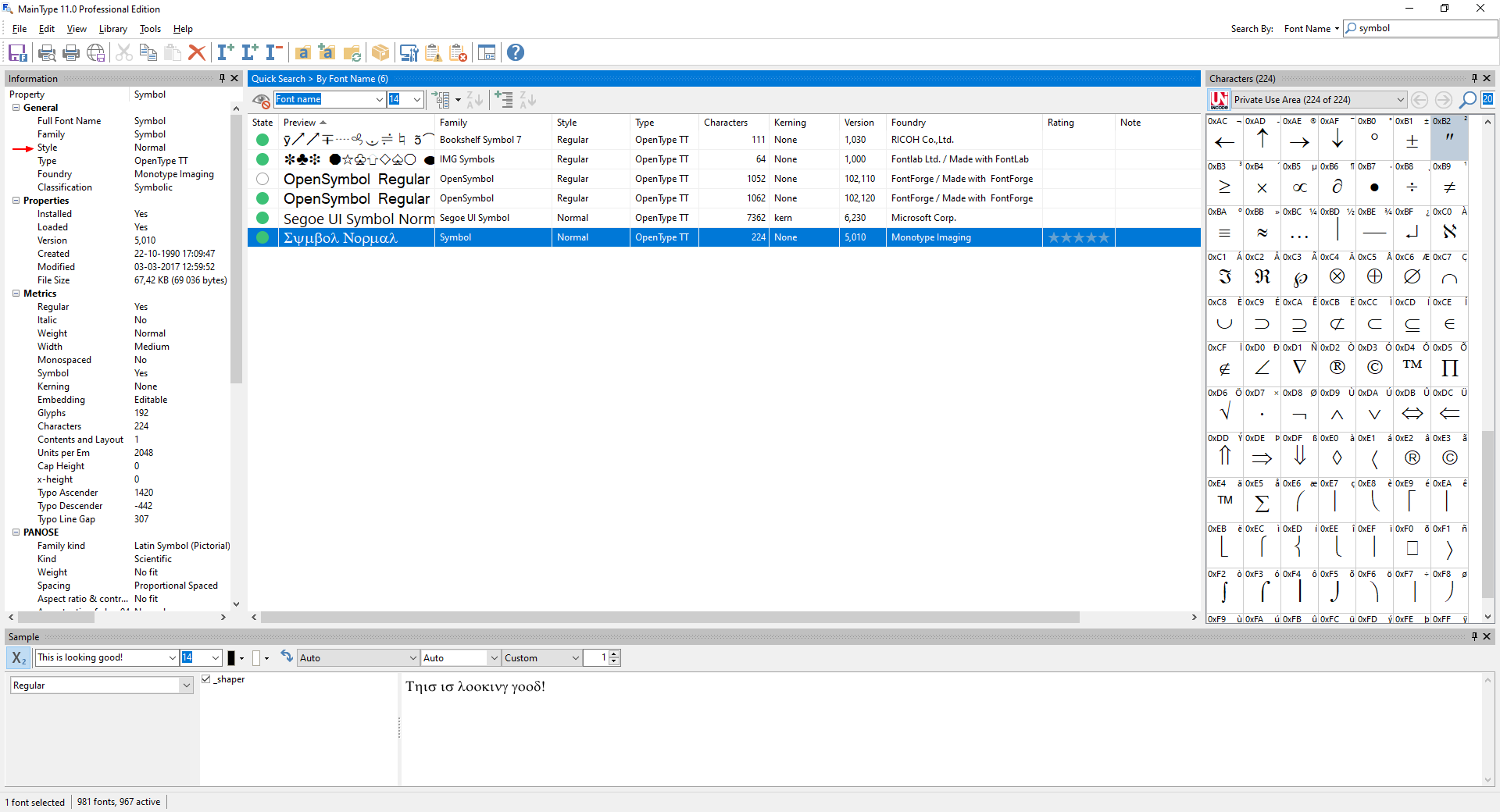The width and height of the screenshot is (1500, 812).
Task: Click the first install font icon
Action: tap(226, 52)
